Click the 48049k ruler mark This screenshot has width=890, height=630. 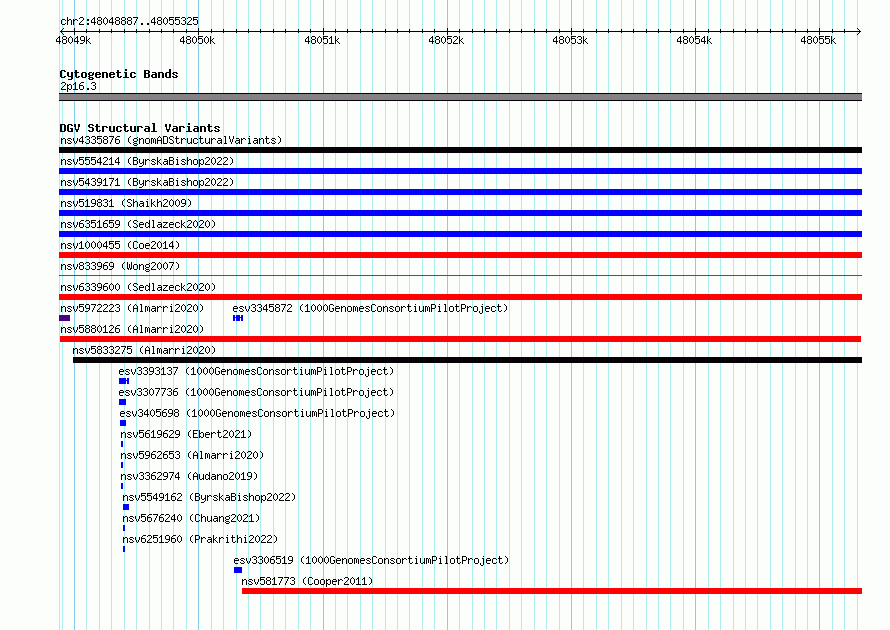coord(73,40)
